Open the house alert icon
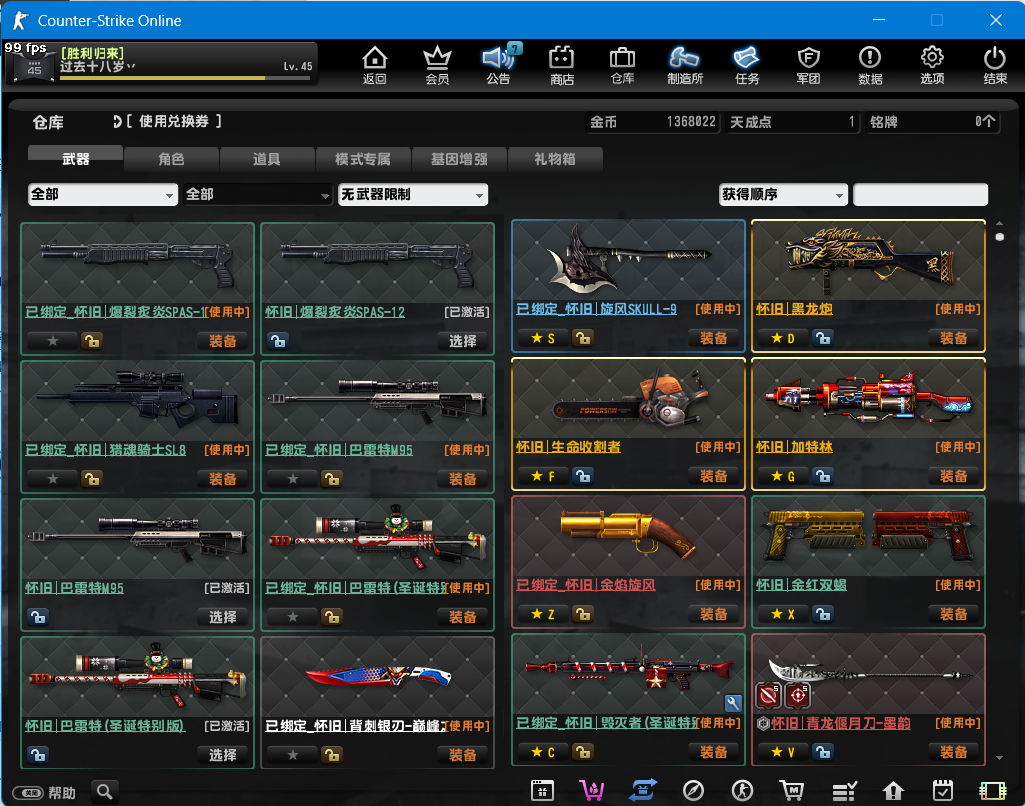1025x806 pixels. coord(893,791)
